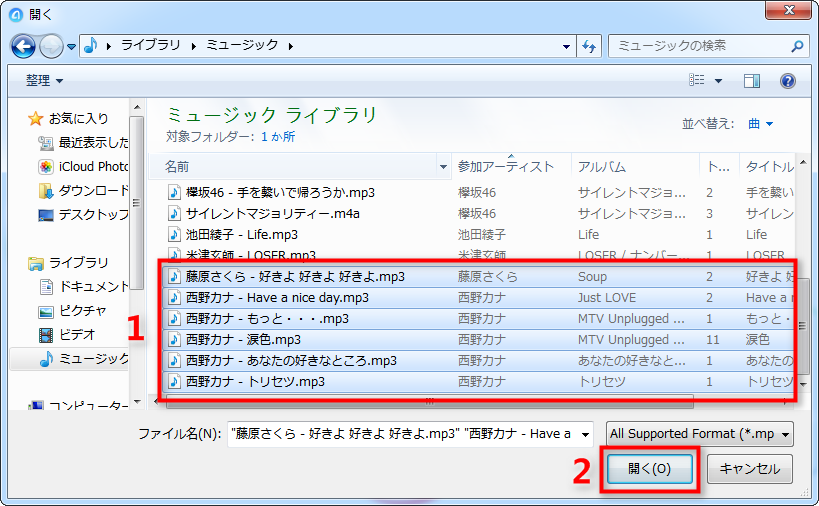The image size is (819, 506).
Task: Open ビデオ library in the navigation pane
Action: 77,334
